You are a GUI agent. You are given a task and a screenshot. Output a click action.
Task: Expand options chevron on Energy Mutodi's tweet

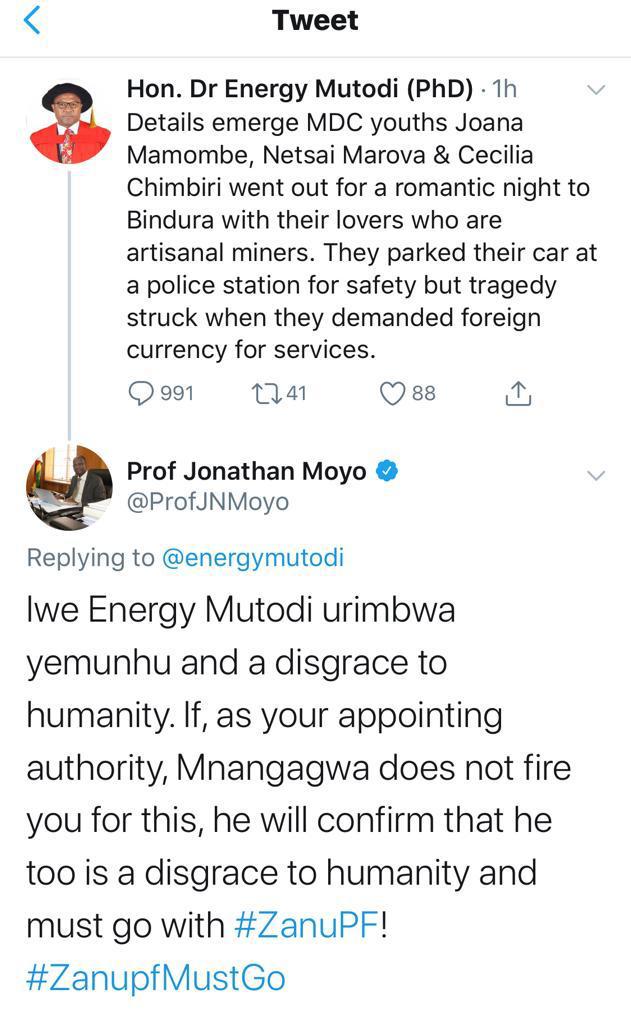[x=595, y=90]
